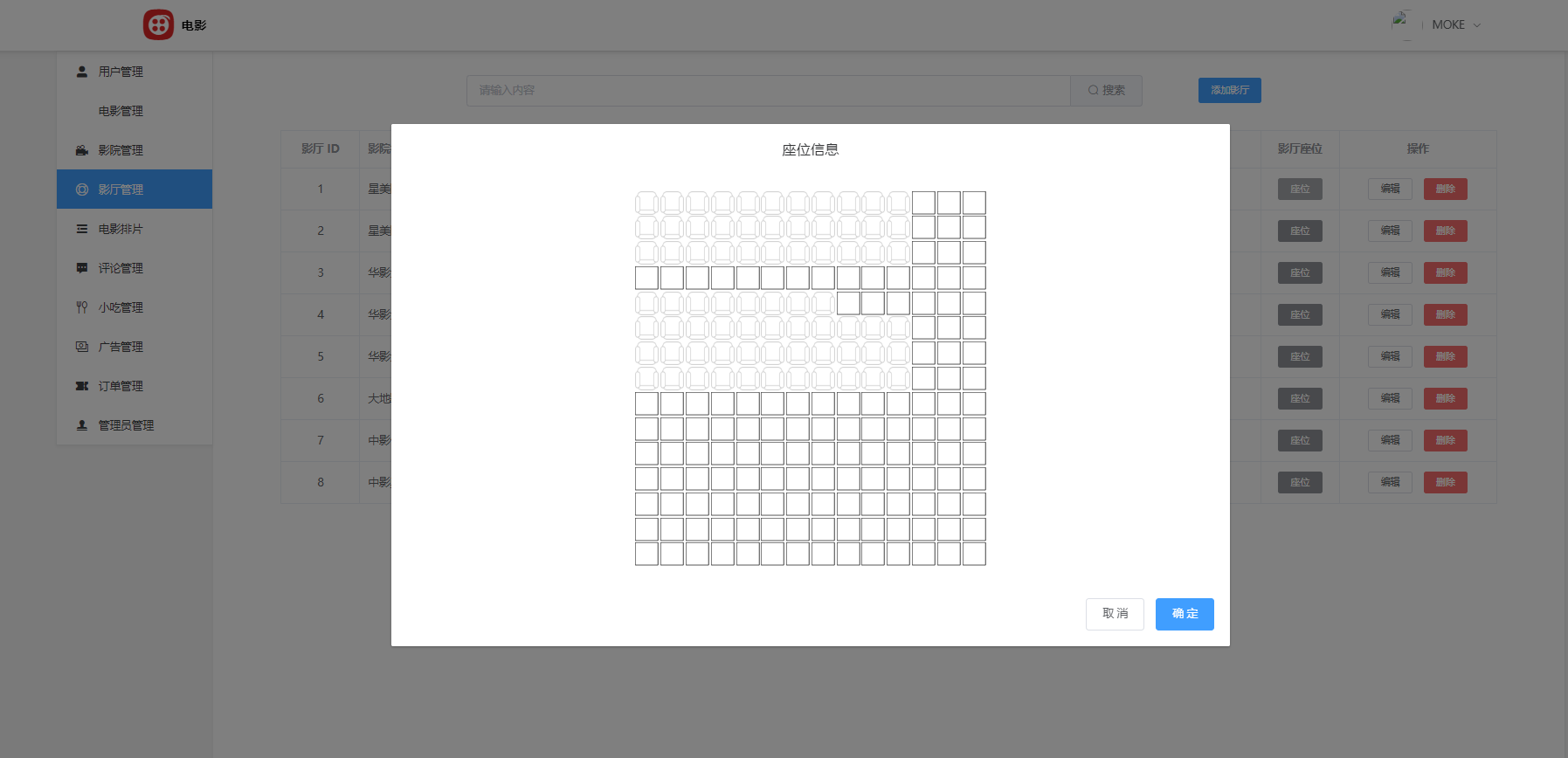Toggle the first seat in the top row
Image resolution: width=1568 pixels, height=758 pixels.
[x=646, y=203]
